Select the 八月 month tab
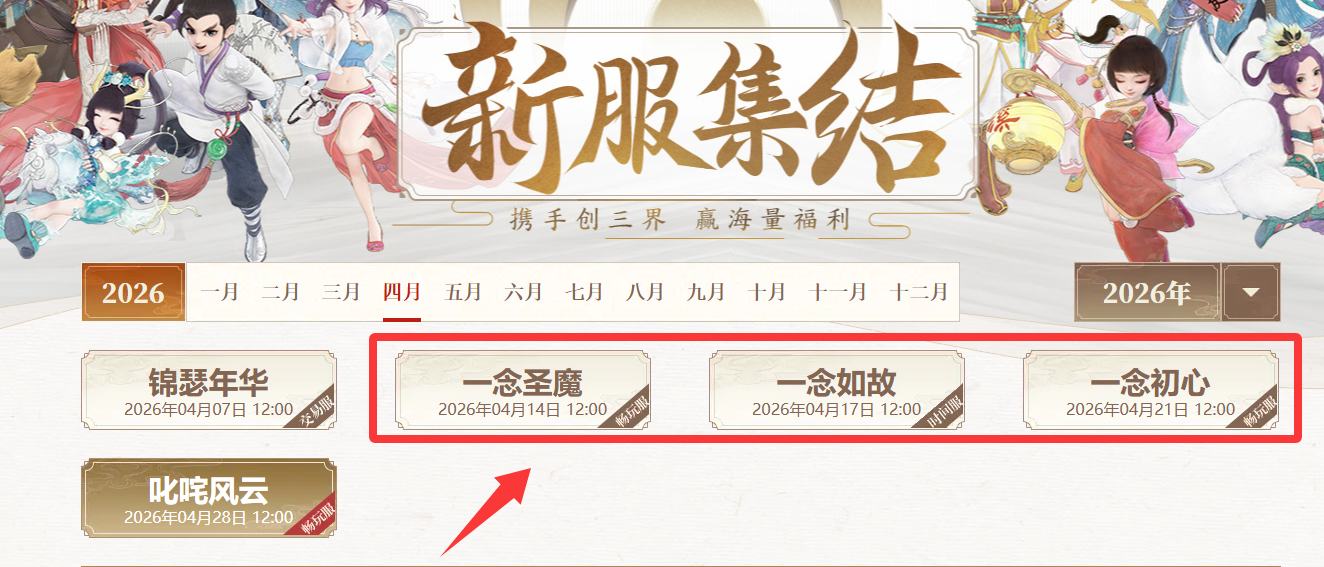This screenshot has width=1324, height=567. click(645, 292)
